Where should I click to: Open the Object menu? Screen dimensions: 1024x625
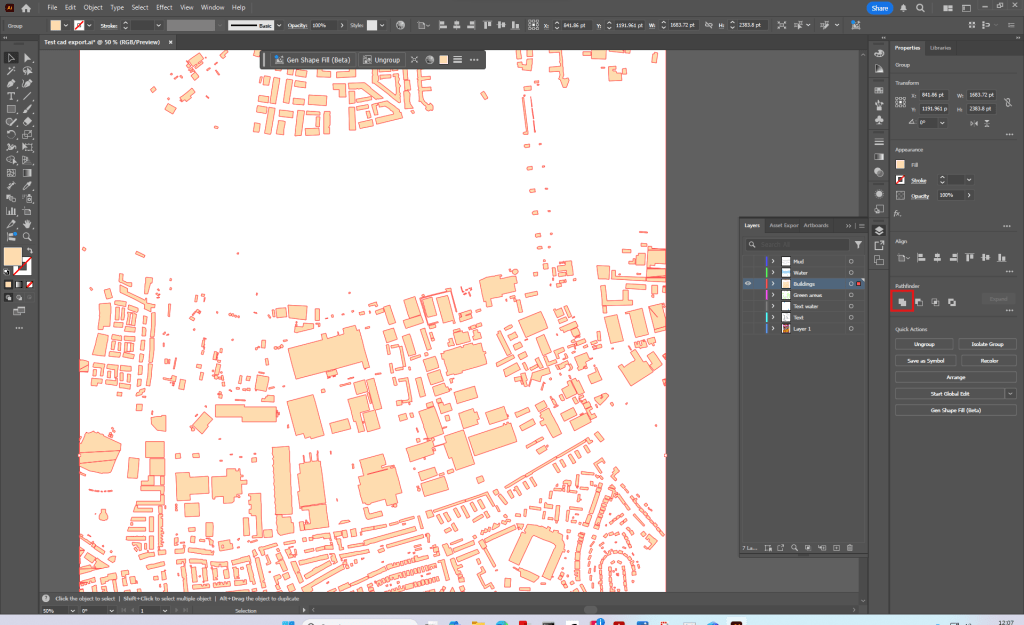pyautogui.click(x=93, y=7)
